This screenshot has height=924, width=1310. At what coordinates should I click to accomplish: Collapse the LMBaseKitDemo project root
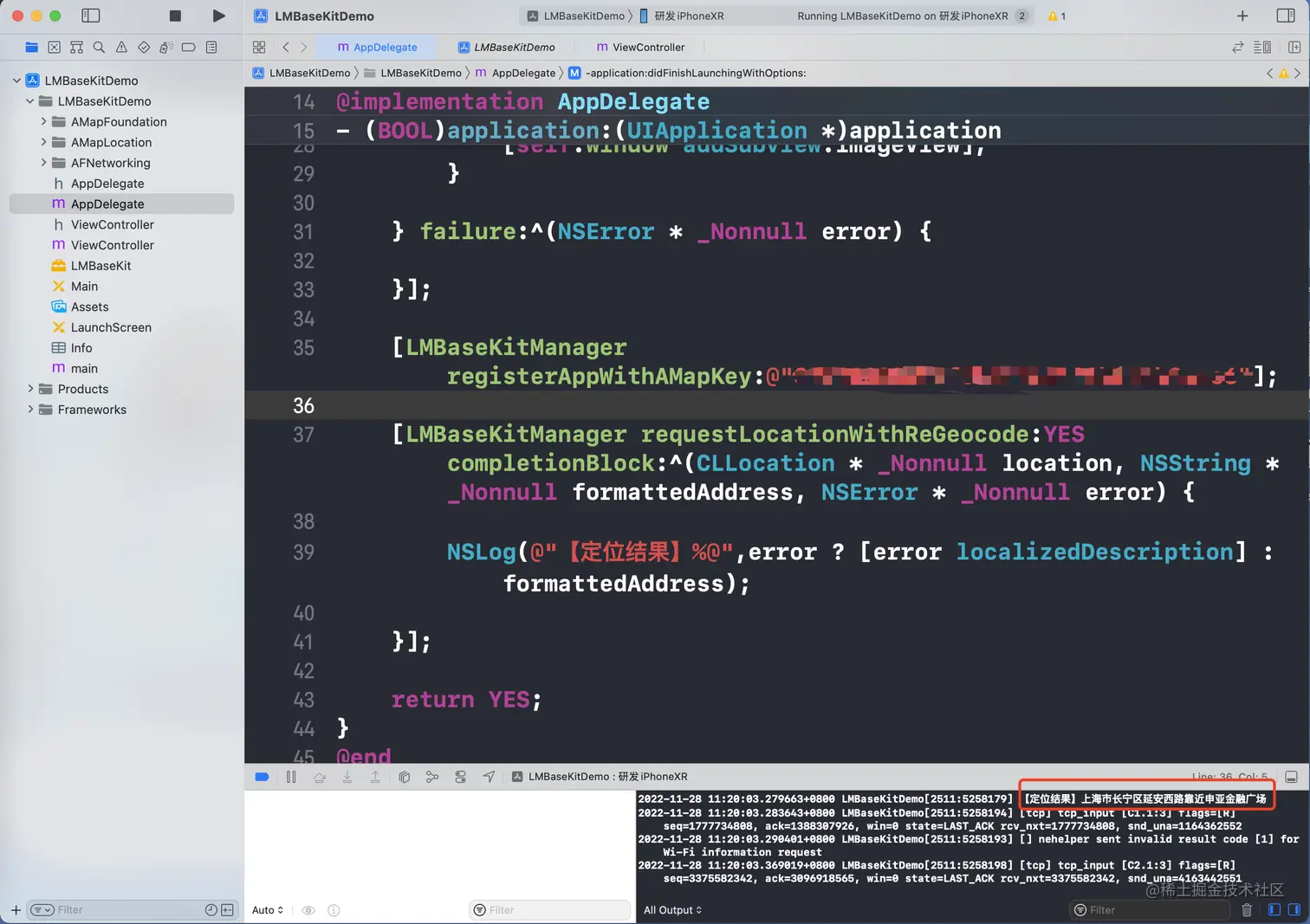[16, 81]
